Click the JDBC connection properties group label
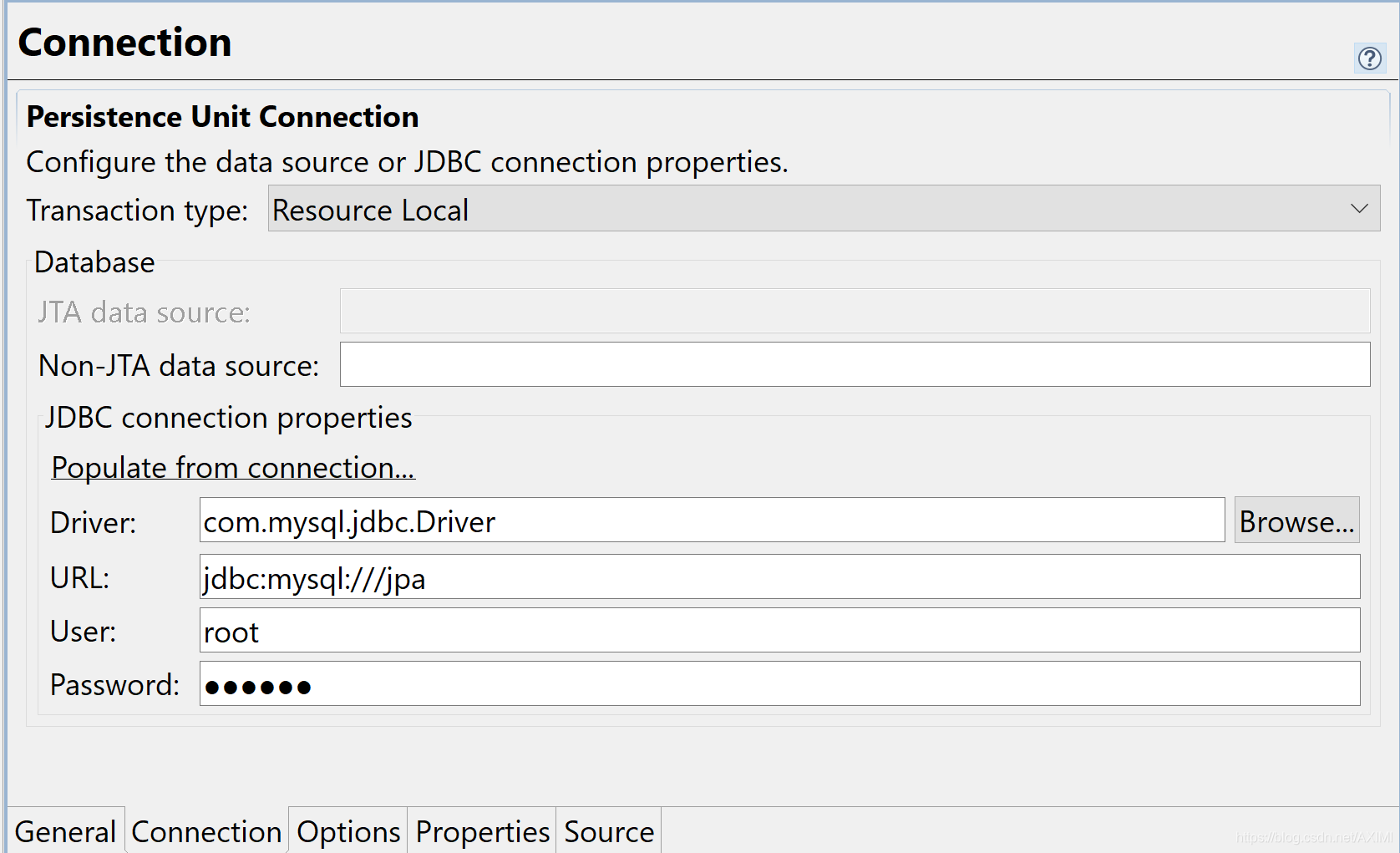The height and width of the screenshot is (853, 1400). 229,418
